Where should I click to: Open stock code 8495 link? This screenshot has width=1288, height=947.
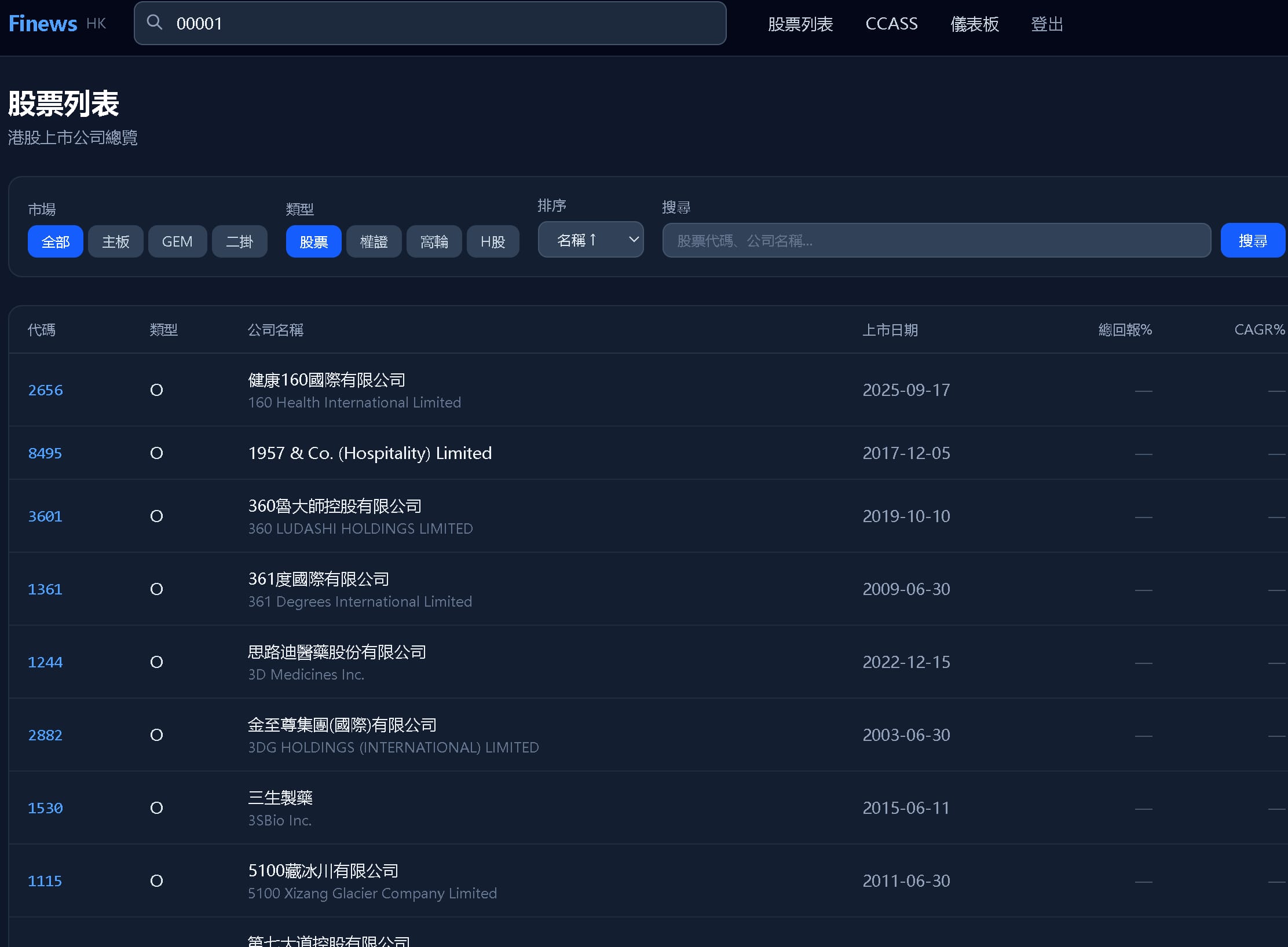(x=45, y=453)
